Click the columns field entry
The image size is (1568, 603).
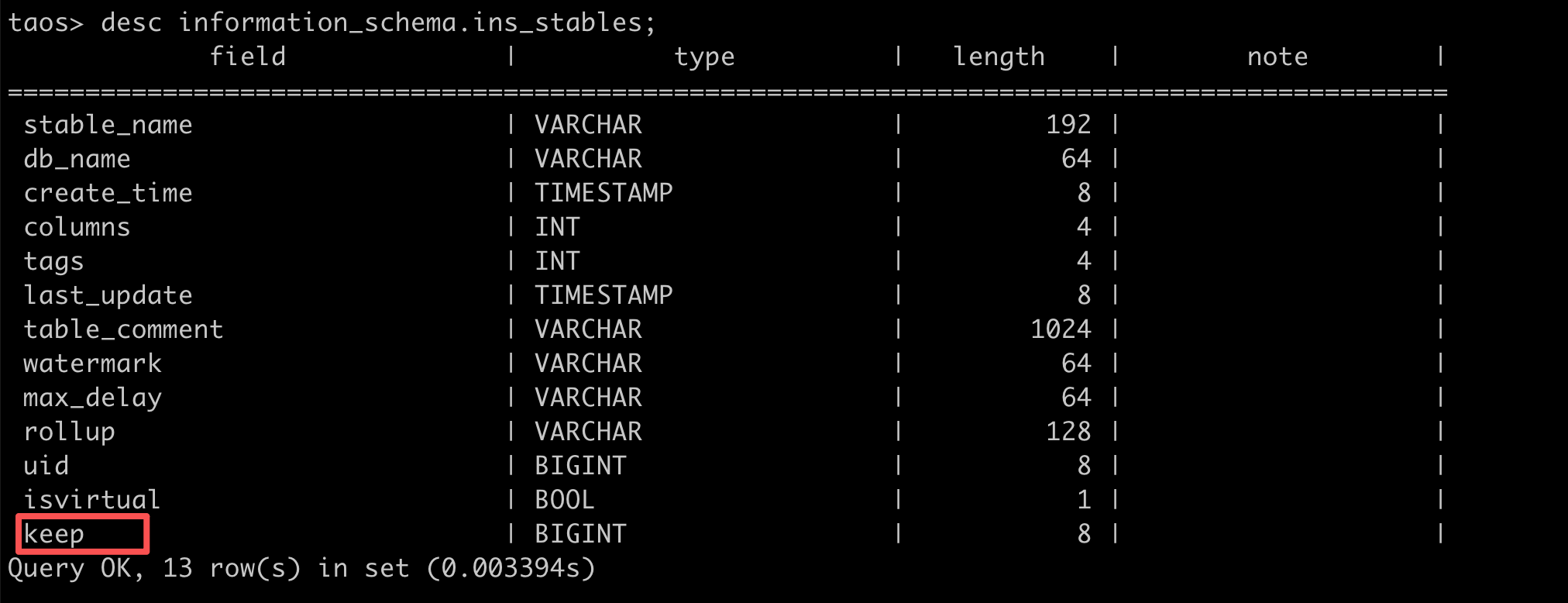click(77, 227)
